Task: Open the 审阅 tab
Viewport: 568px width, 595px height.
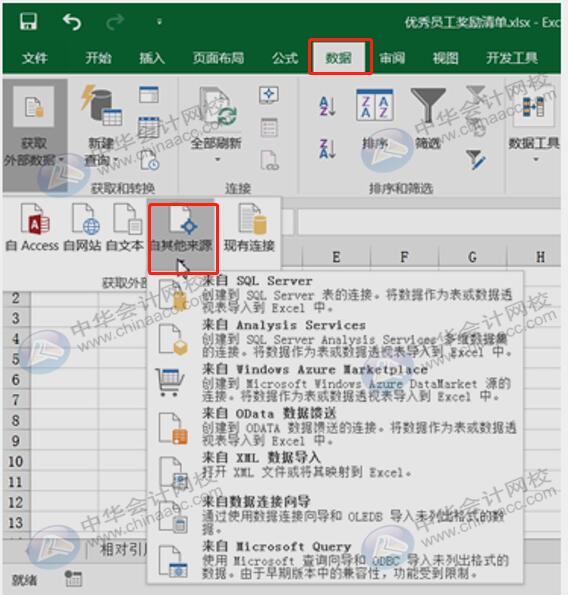Action: click(x=392, y=58)
